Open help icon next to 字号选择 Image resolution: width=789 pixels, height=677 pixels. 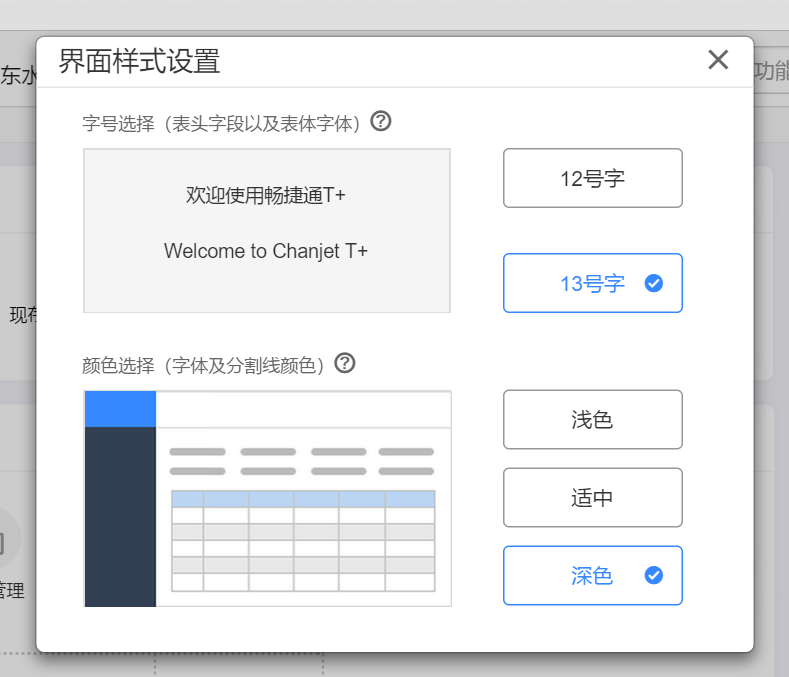coord(381,121)
